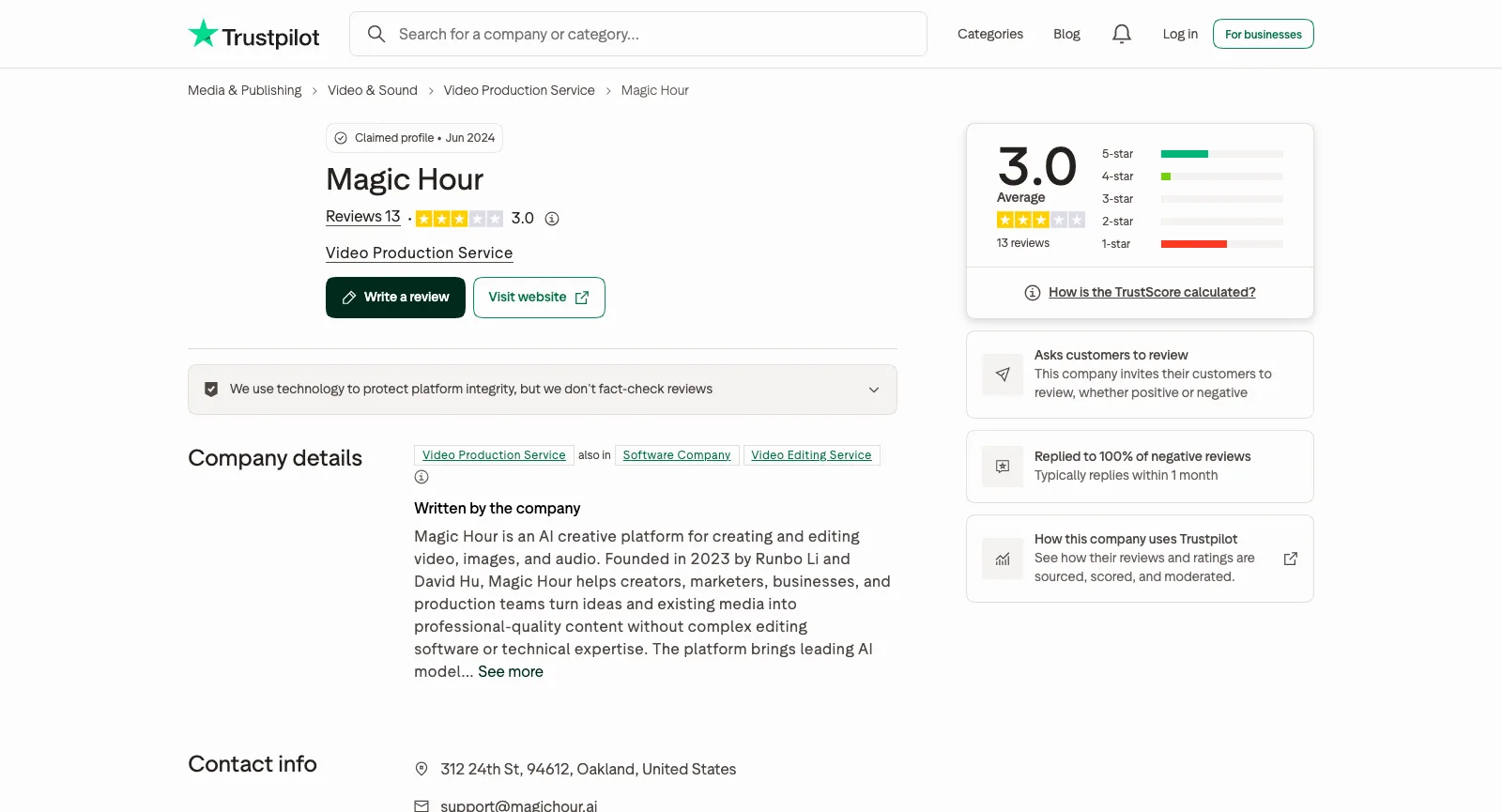Open Video Production Service link under rating
Image resolution: width=1502 pixels, height=812 pixels.
click(420, 253)
